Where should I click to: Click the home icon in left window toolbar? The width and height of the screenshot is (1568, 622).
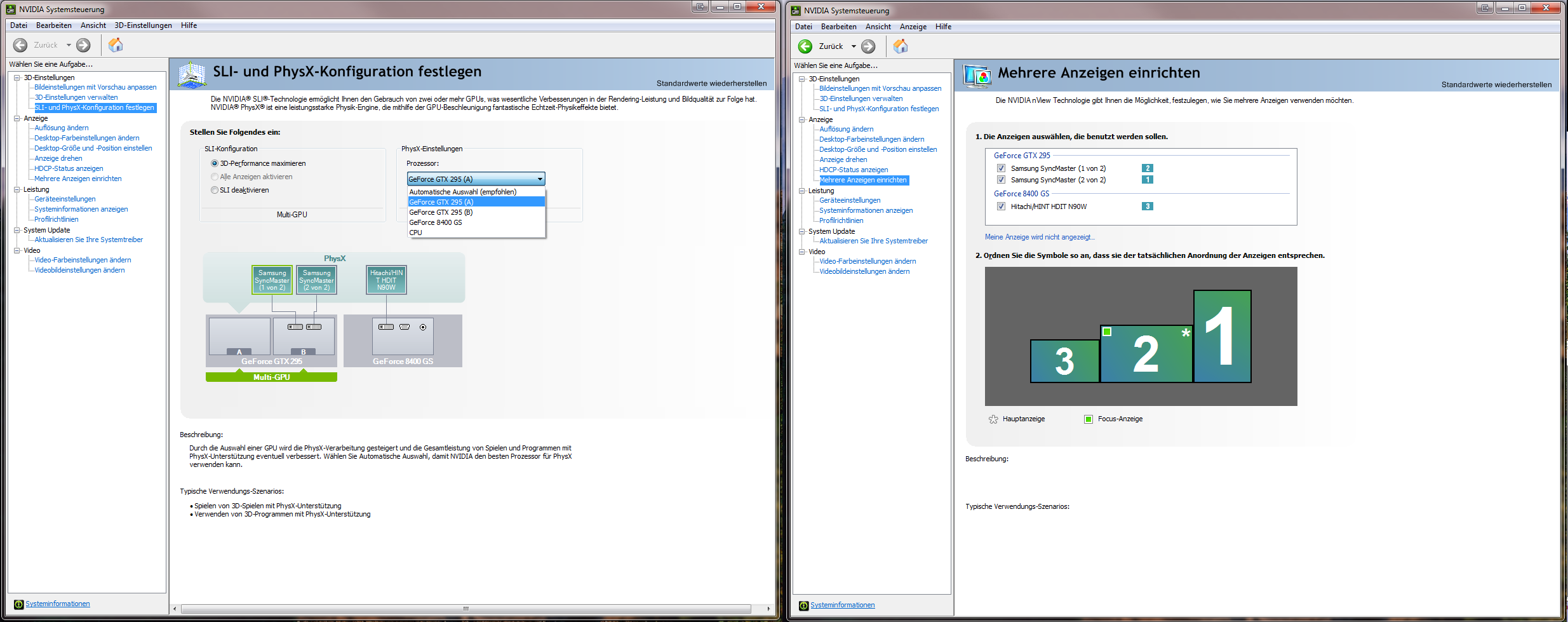click(x=116, y=45)
